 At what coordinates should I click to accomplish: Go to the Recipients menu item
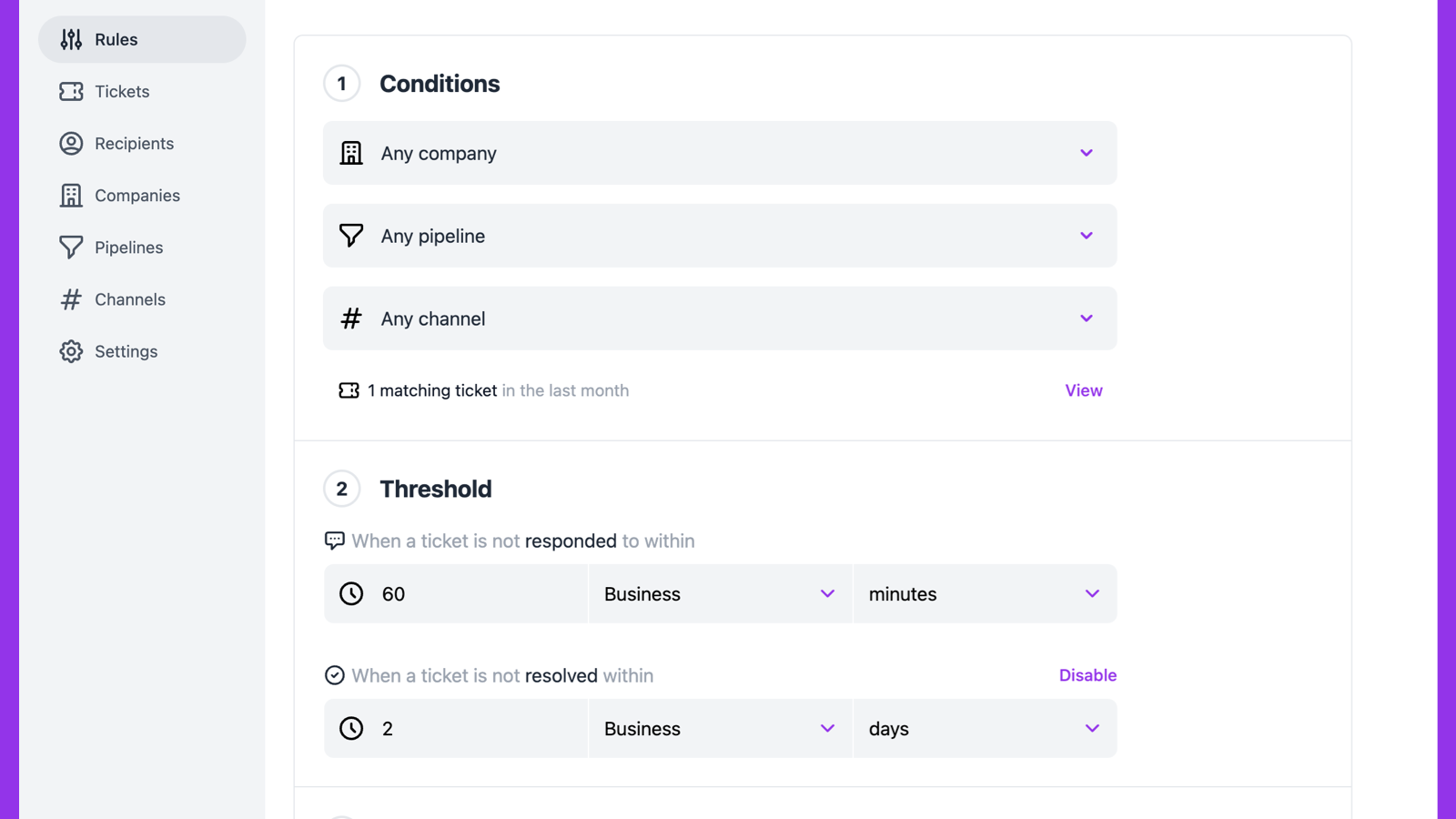(x=134, y=144)
